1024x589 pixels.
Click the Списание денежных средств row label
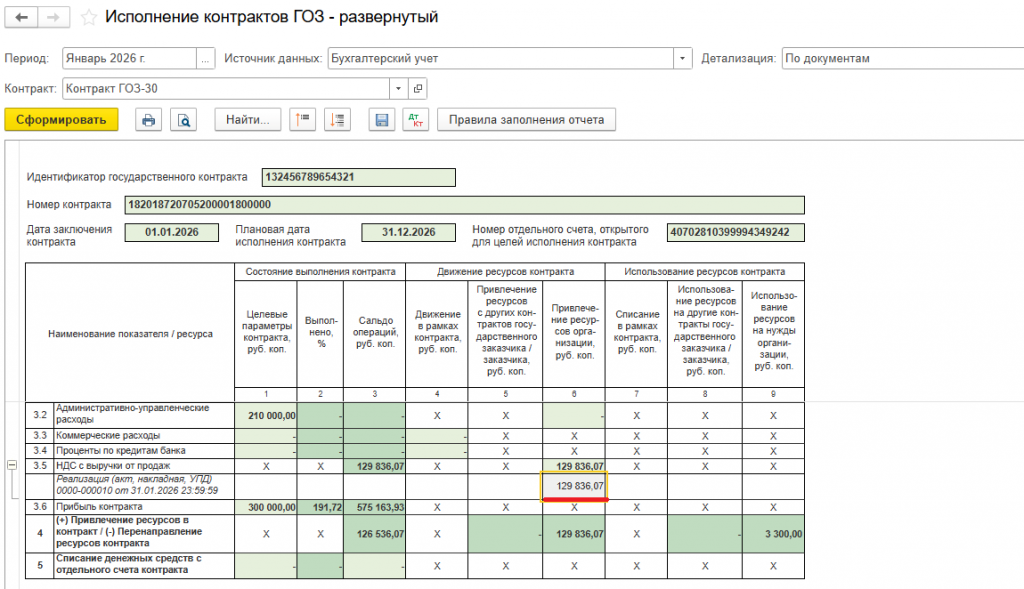[x=129, y=564]
